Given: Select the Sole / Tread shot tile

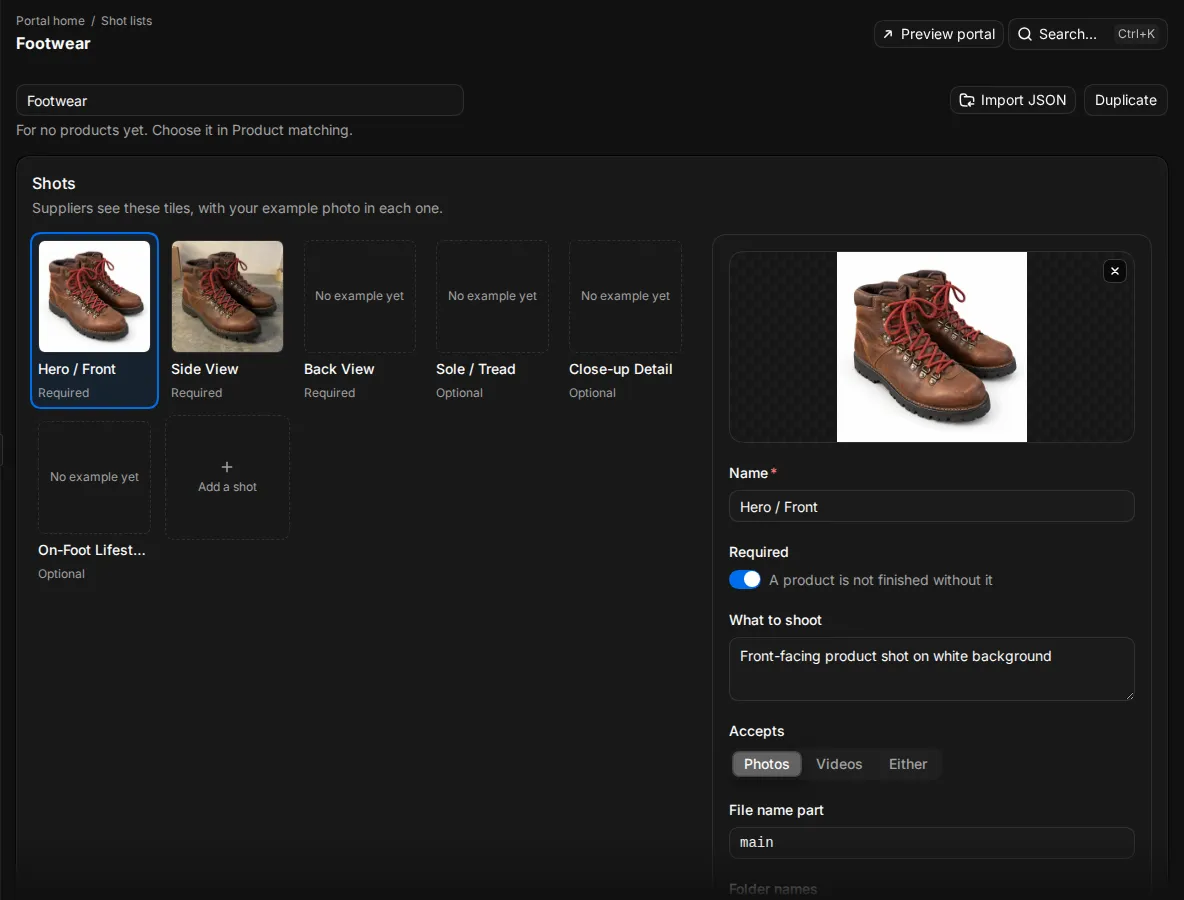Looking at the screenshot, I should [492, 296].
